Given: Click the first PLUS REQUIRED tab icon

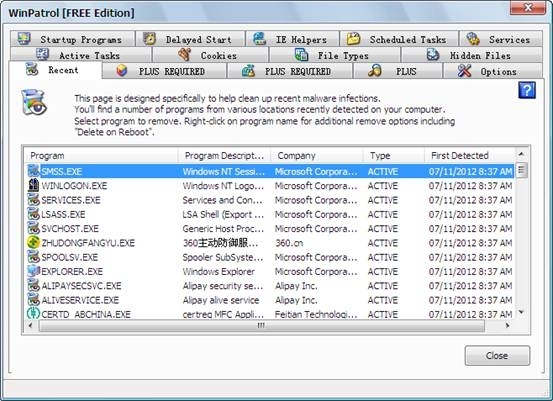Looking at the screenshot, I should 122,71.
